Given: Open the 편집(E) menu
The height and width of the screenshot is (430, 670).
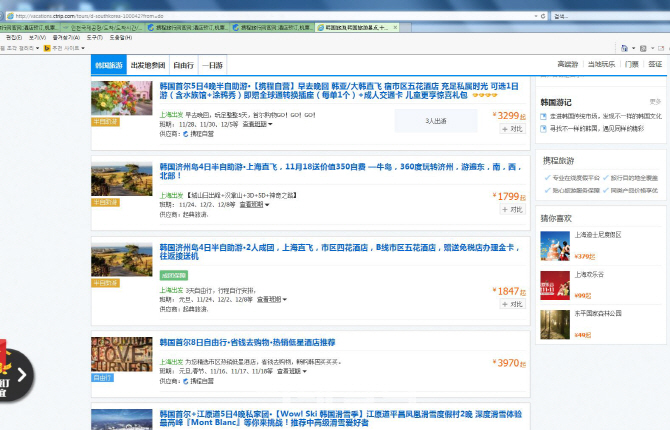Looking at the screenshot, I should coord(14,38).
